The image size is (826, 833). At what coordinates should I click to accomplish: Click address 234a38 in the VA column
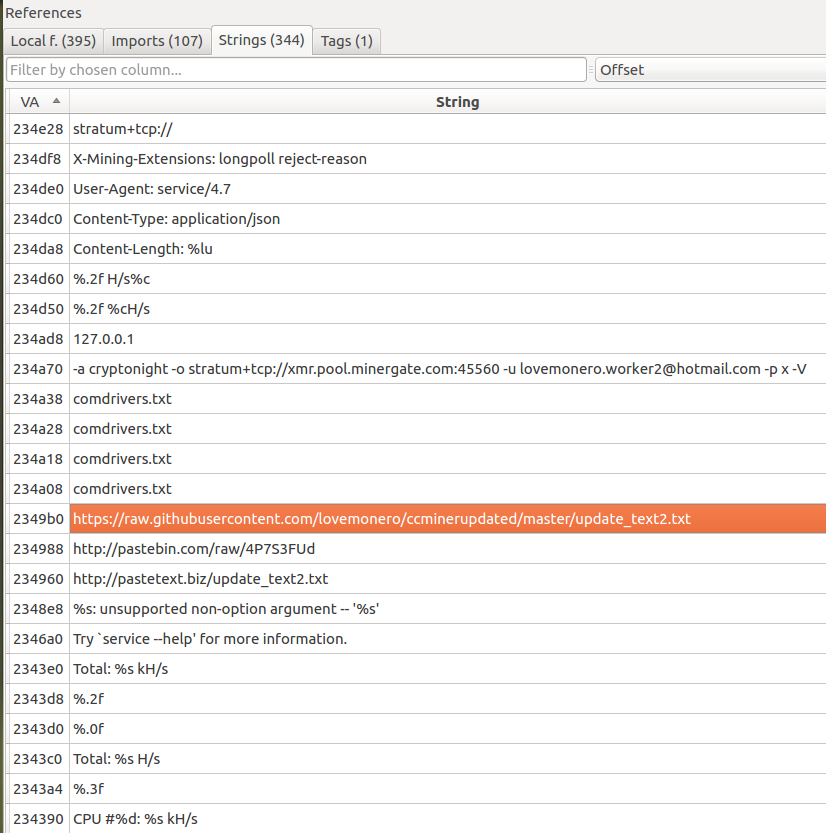39,399
